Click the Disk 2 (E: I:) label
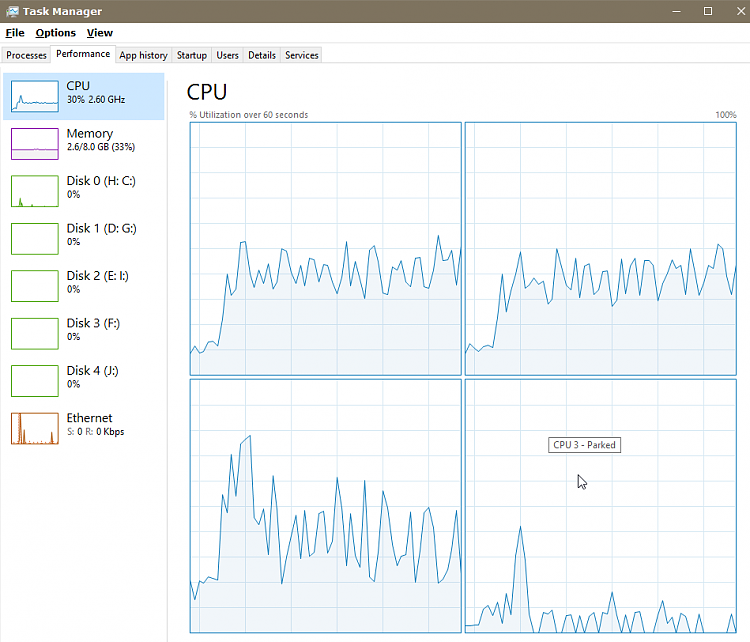The image size is (750, 642). [98, 276]
